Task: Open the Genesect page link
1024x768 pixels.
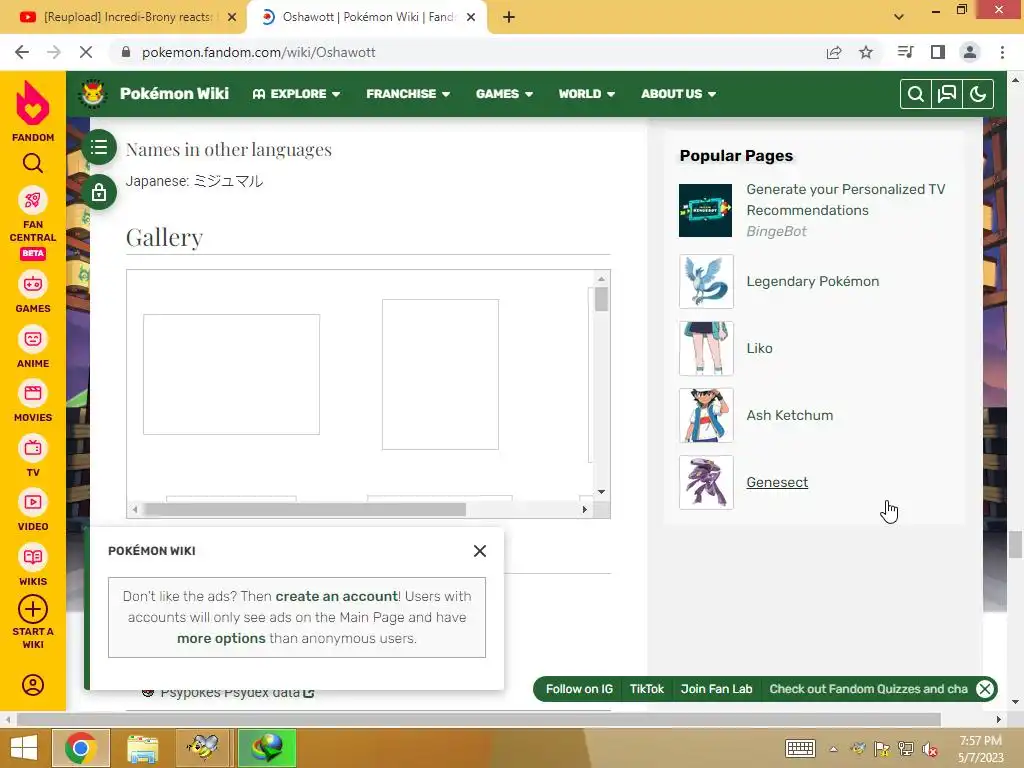Action: point(777,482)
